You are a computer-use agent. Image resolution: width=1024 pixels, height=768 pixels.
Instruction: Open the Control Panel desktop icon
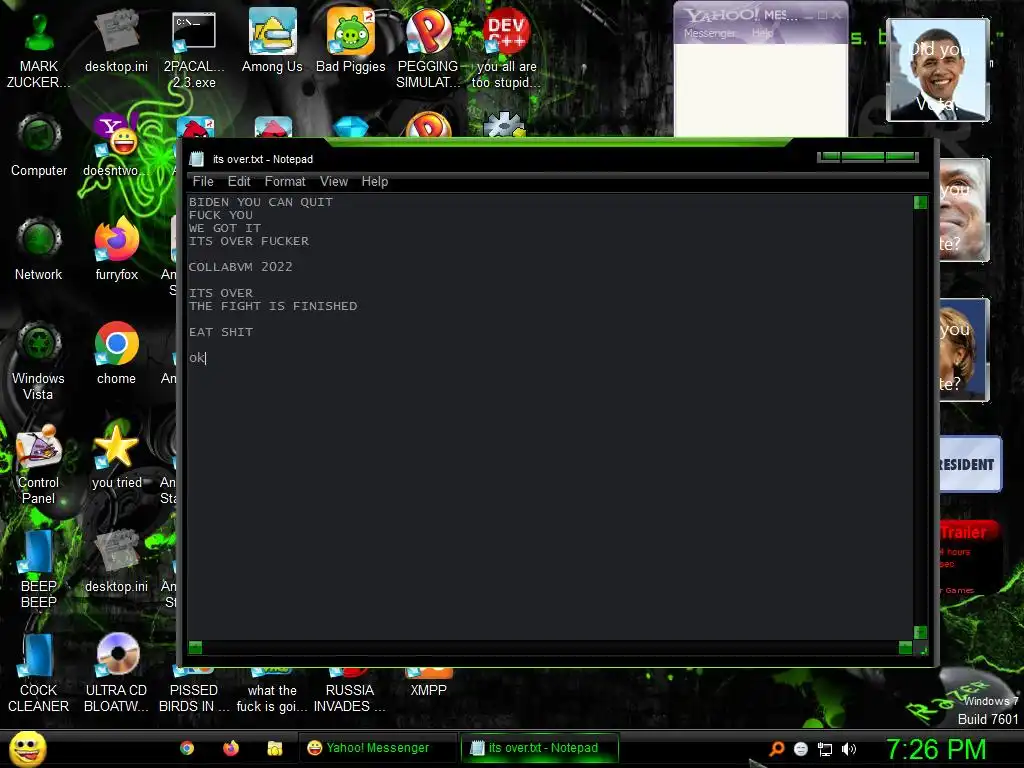point(39,466)
